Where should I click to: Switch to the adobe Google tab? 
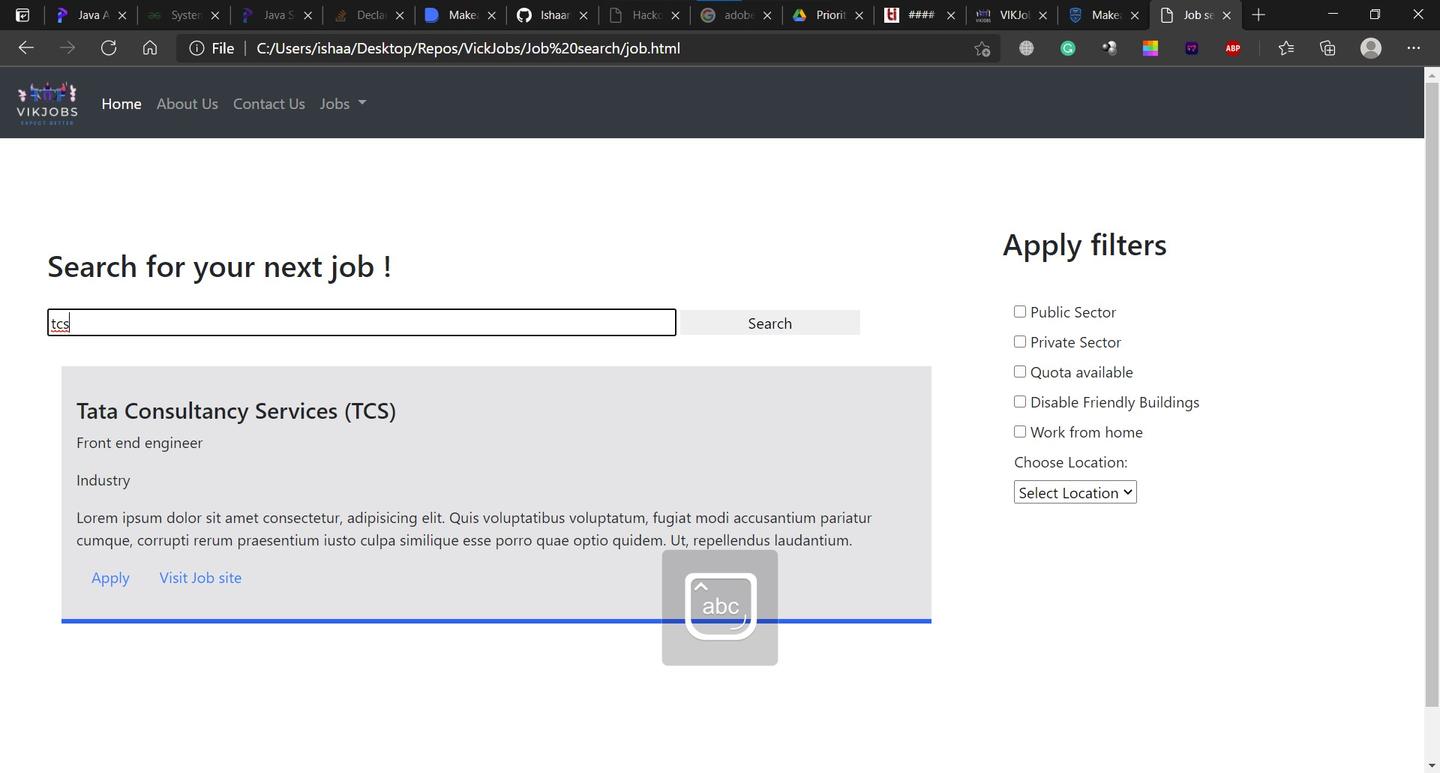click(736, 15)
